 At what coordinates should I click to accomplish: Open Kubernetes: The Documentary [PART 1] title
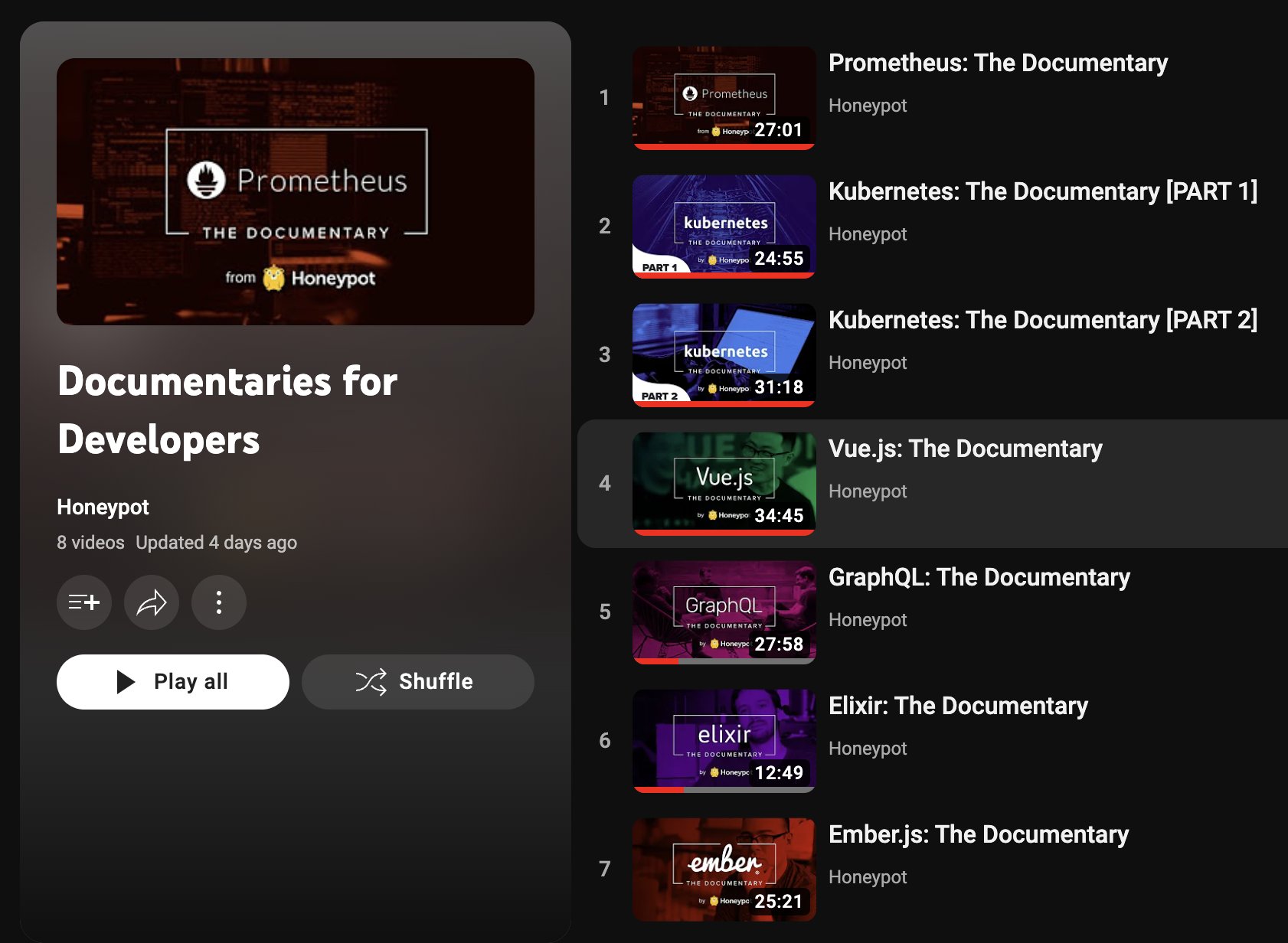click(1043, 191)
